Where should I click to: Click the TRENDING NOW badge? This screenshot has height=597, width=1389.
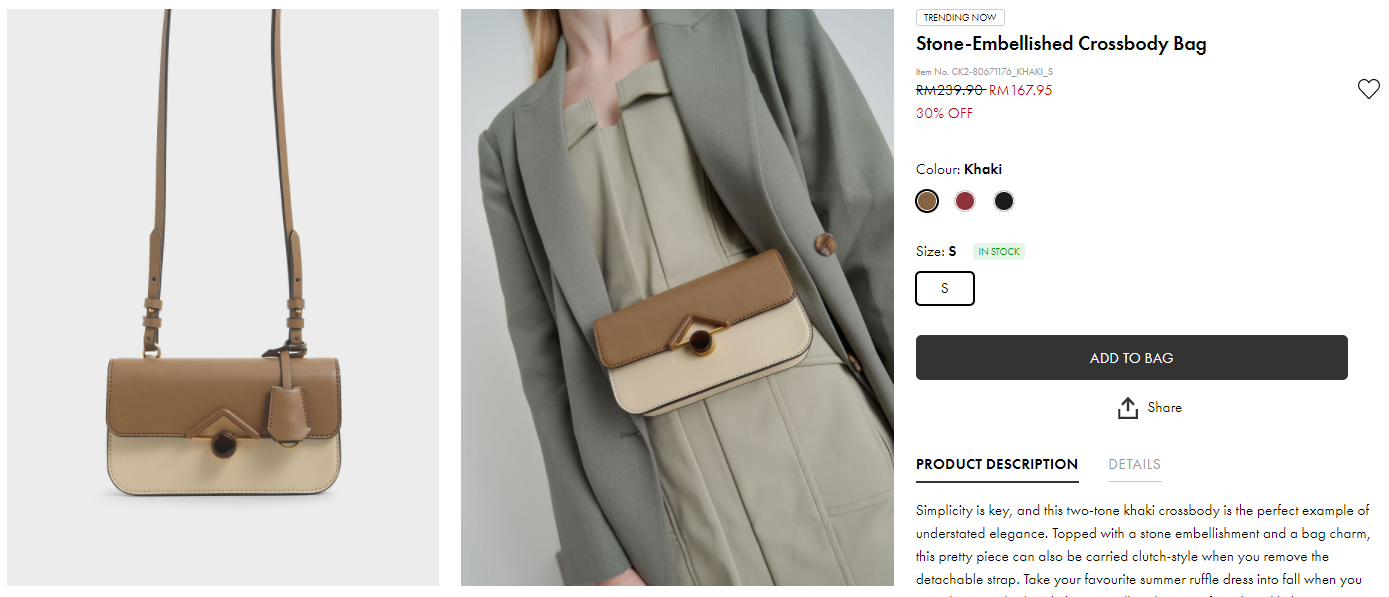coord(960,17)
